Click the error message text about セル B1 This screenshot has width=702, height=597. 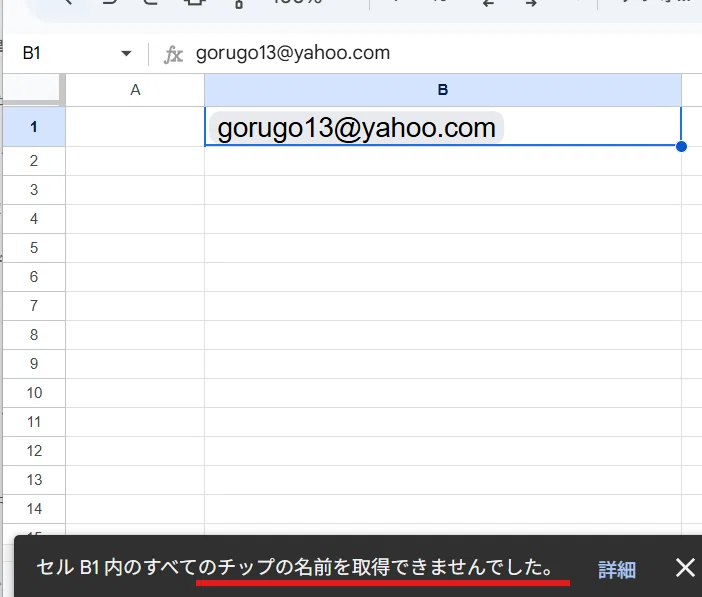coord(295,567)
